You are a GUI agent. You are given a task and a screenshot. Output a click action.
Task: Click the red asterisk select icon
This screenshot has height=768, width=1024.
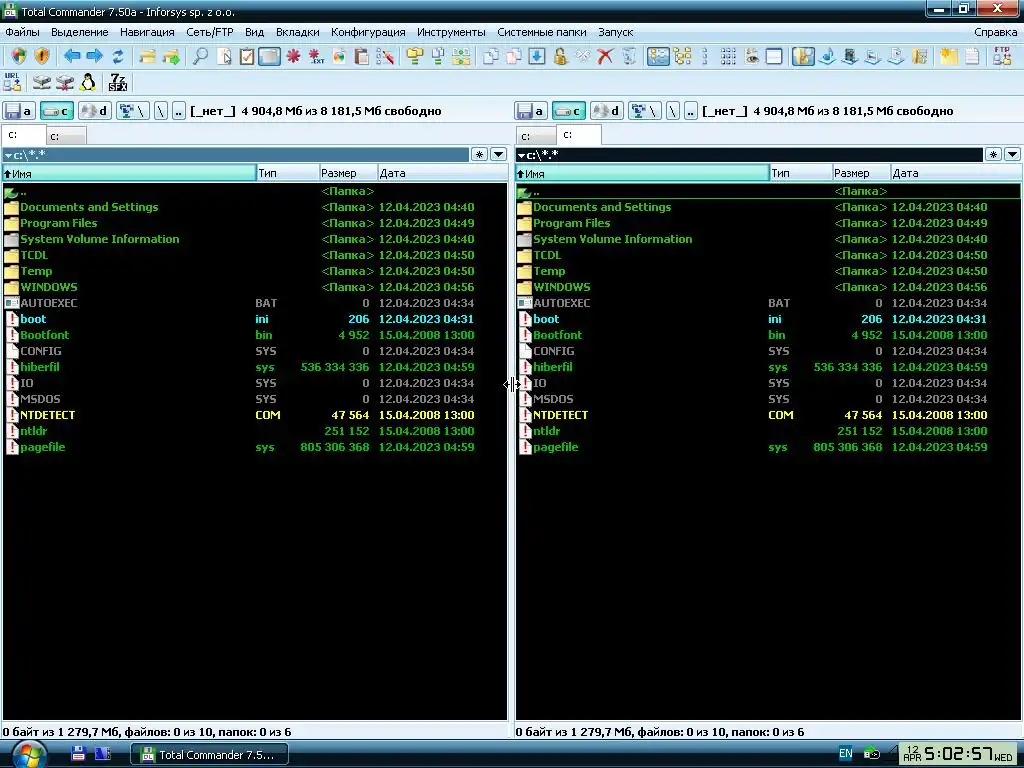(293, 56)
